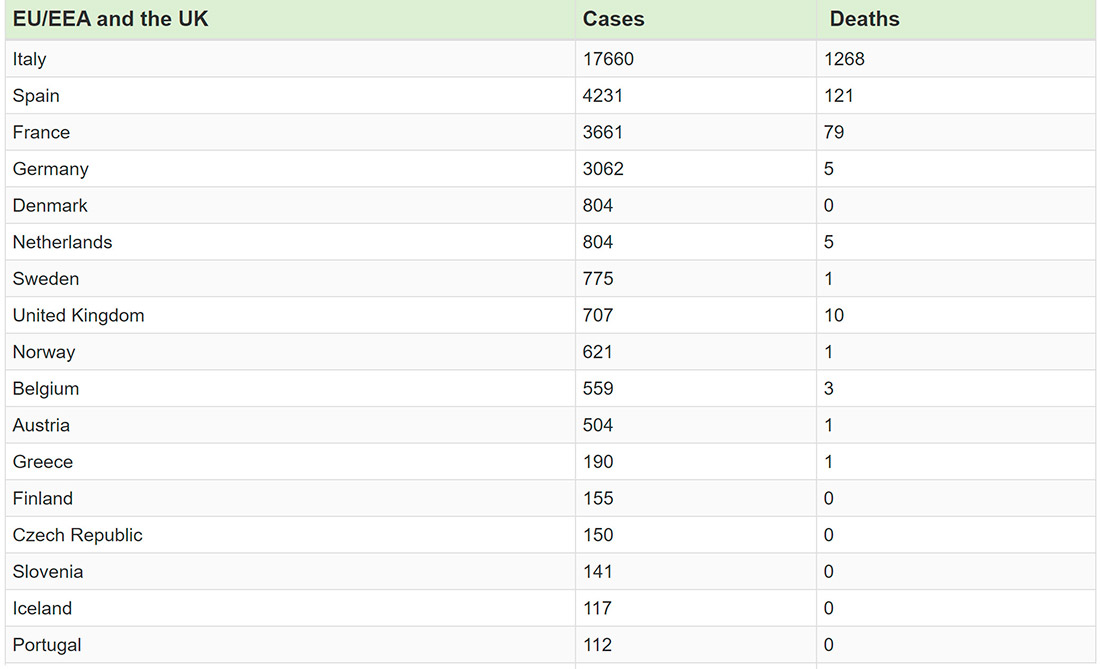1101x669 pixels.
Task: Click Norway's deaths value 1
Action: (828, 351)
